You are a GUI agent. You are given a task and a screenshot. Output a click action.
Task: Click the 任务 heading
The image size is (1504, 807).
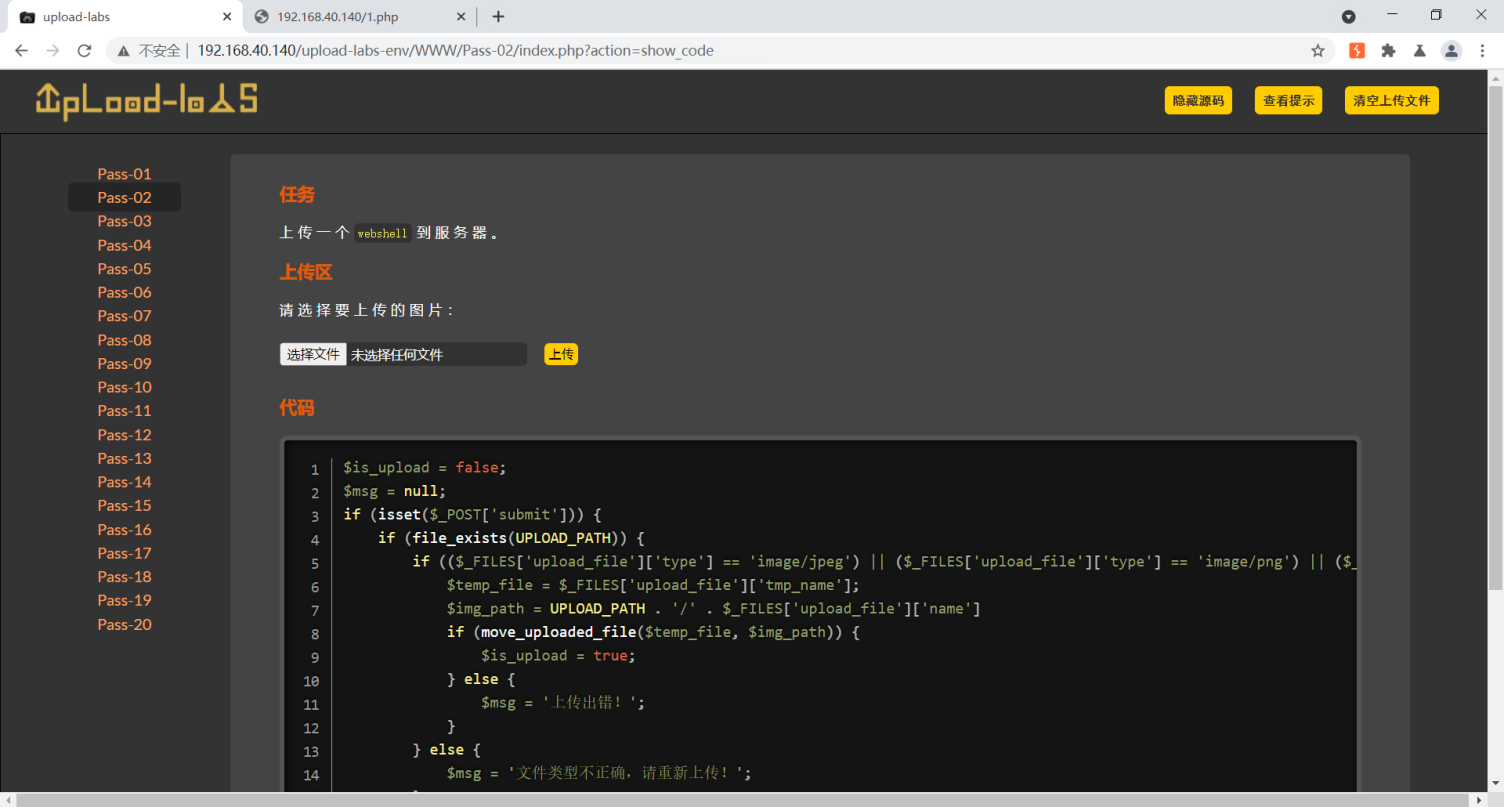[297, 194]
